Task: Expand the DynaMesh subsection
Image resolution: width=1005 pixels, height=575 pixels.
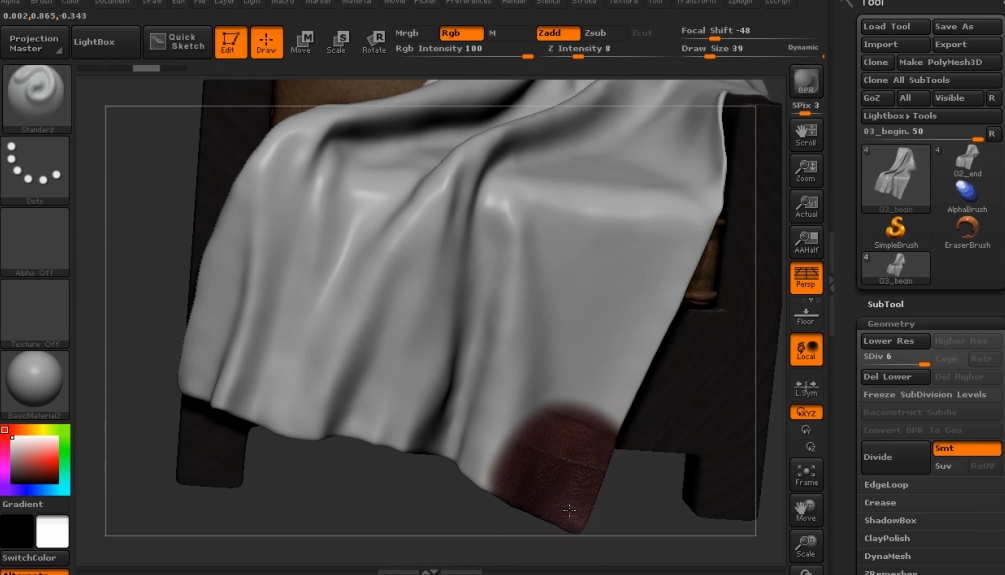Action: pyautogui.click(x=887, y=556)
